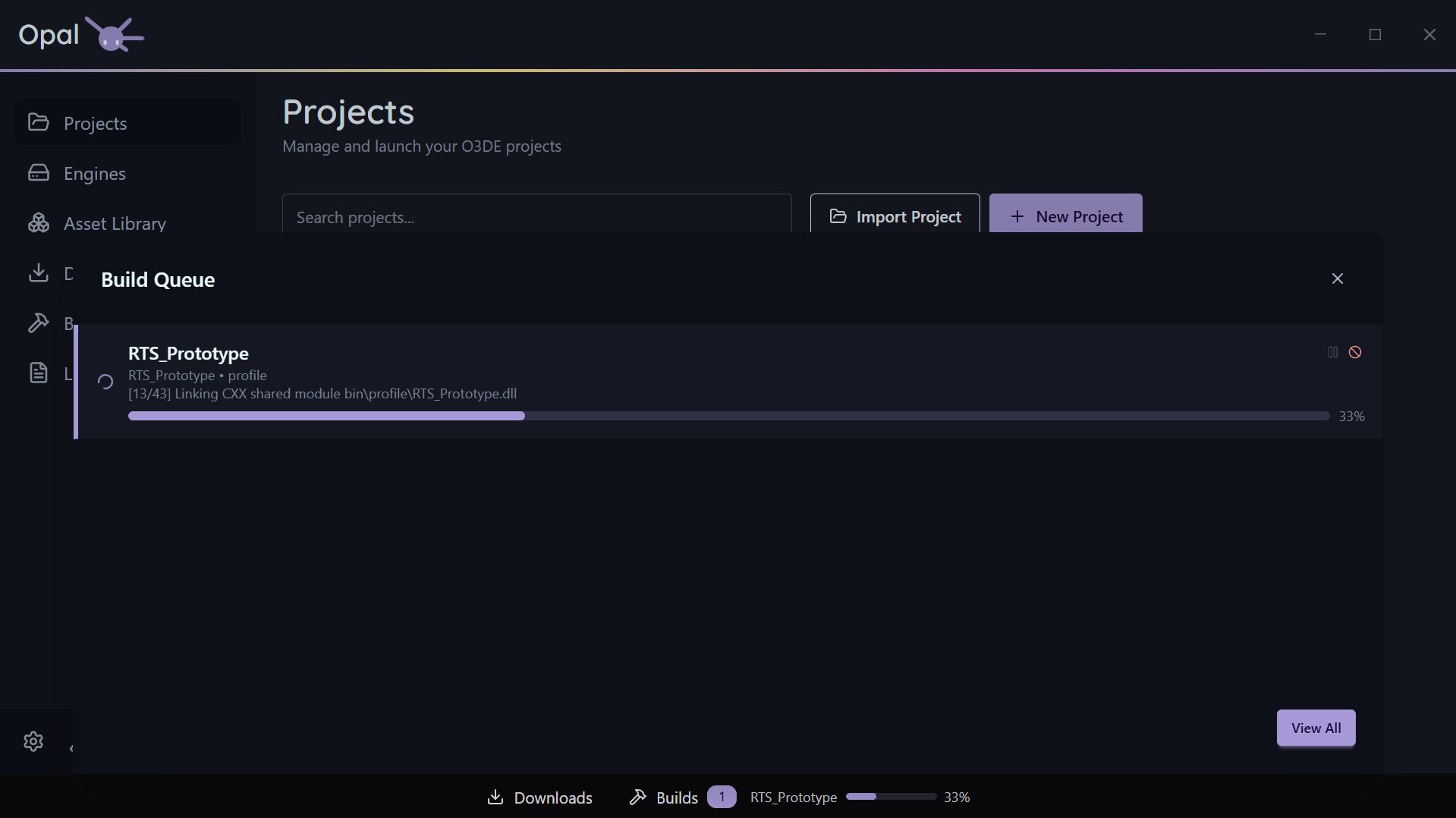Close the Build Queue panel

pos(1338,278)
